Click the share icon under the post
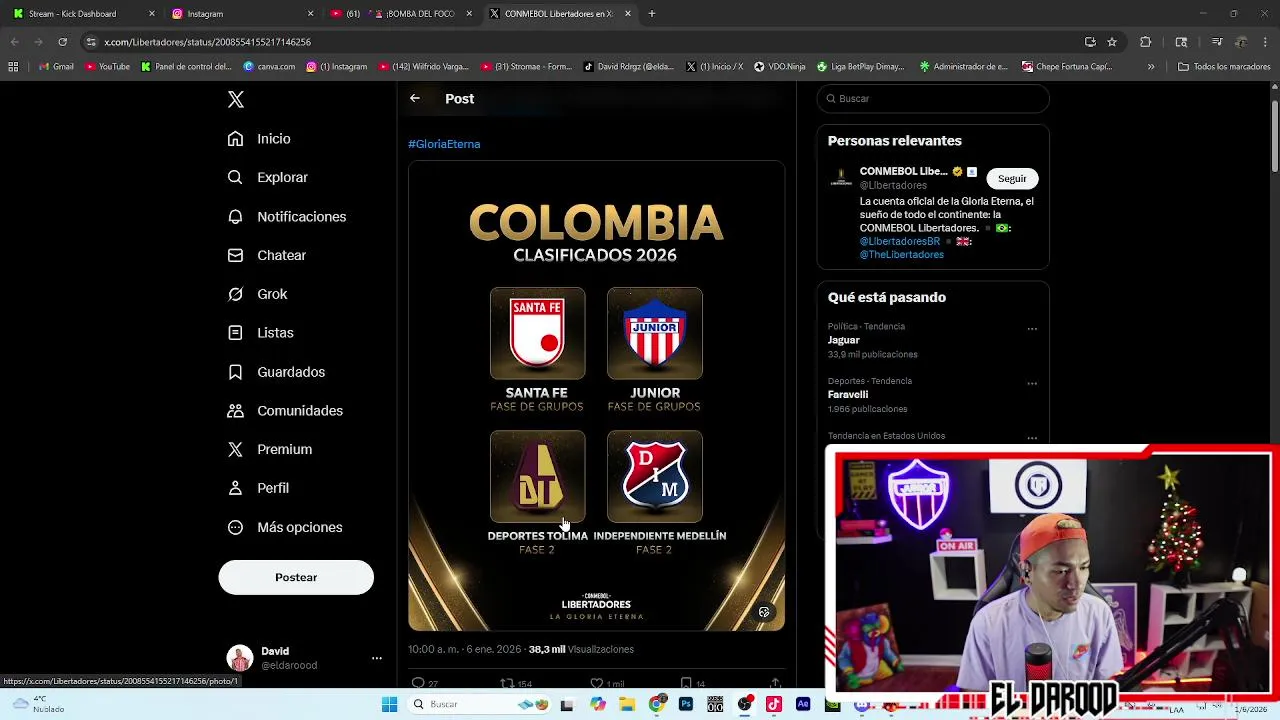Viewport: 1280px width, 720px height. [775, 683]
